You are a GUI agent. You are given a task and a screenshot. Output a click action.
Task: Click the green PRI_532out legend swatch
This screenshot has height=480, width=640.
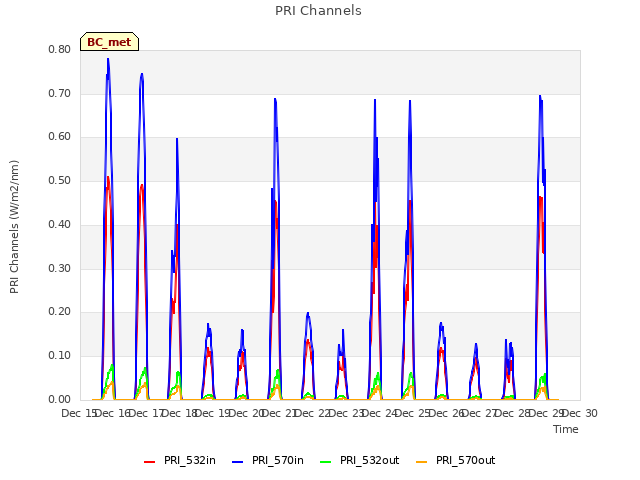coord(326,462)
